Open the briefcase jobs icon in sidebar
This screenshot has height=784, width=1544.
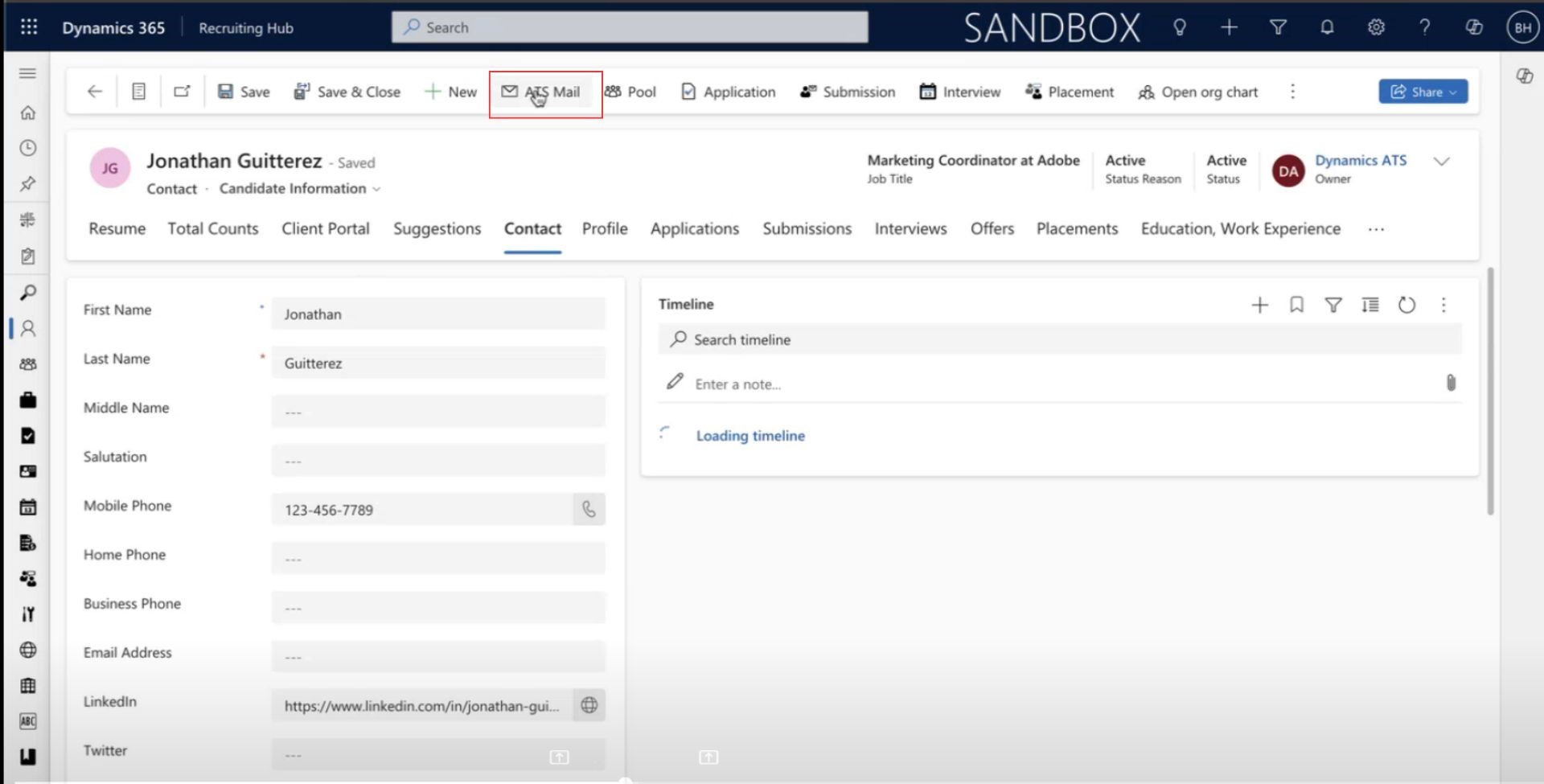[27, 400]
